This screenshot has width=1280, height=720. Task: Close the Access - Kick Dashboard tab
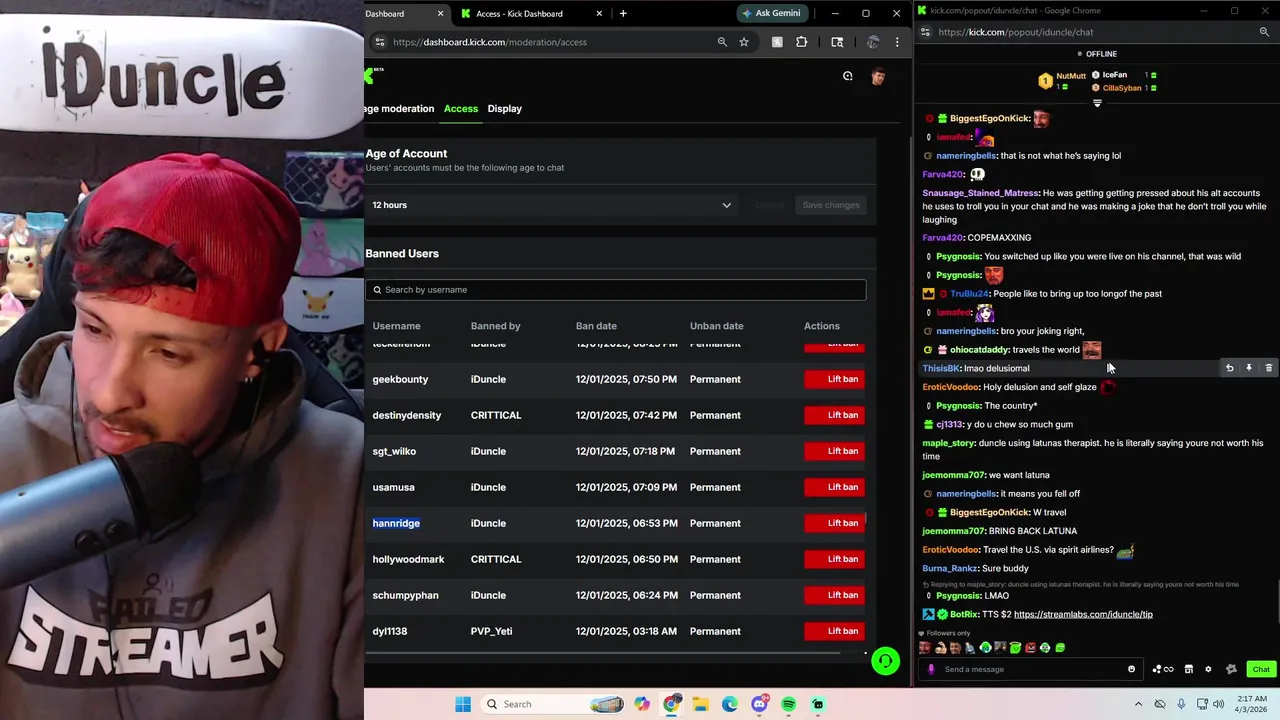pyautogui.click(x=600, y=13)
